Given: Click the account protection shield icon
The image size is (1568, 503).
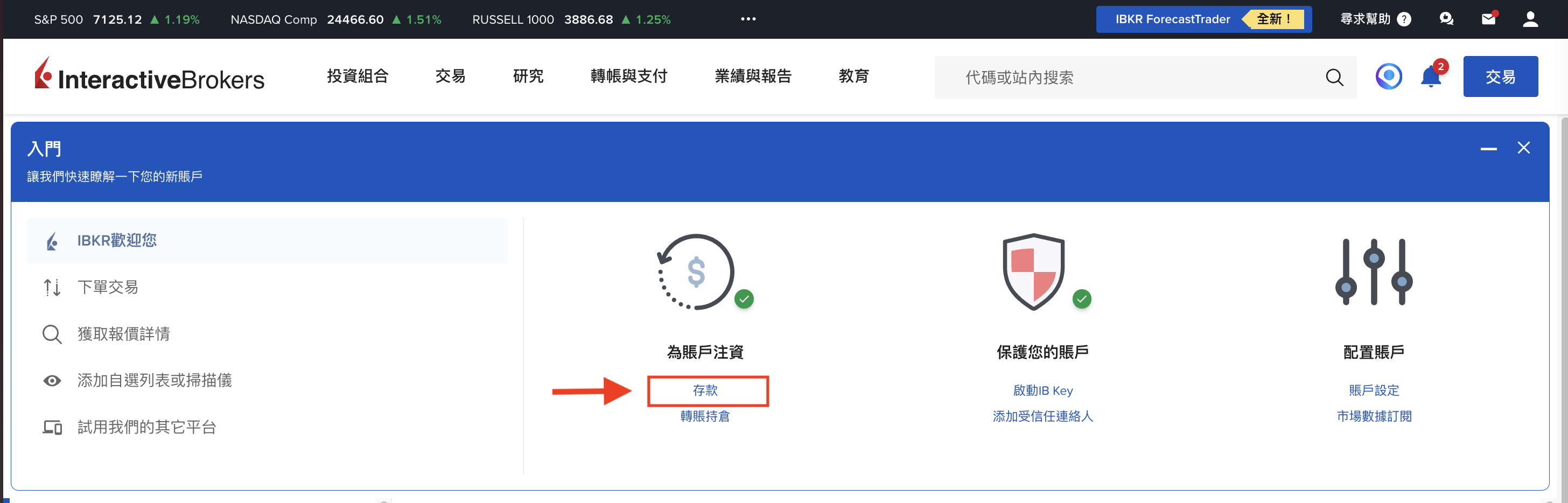Looking at the screenshot, I should point(1033,271).
